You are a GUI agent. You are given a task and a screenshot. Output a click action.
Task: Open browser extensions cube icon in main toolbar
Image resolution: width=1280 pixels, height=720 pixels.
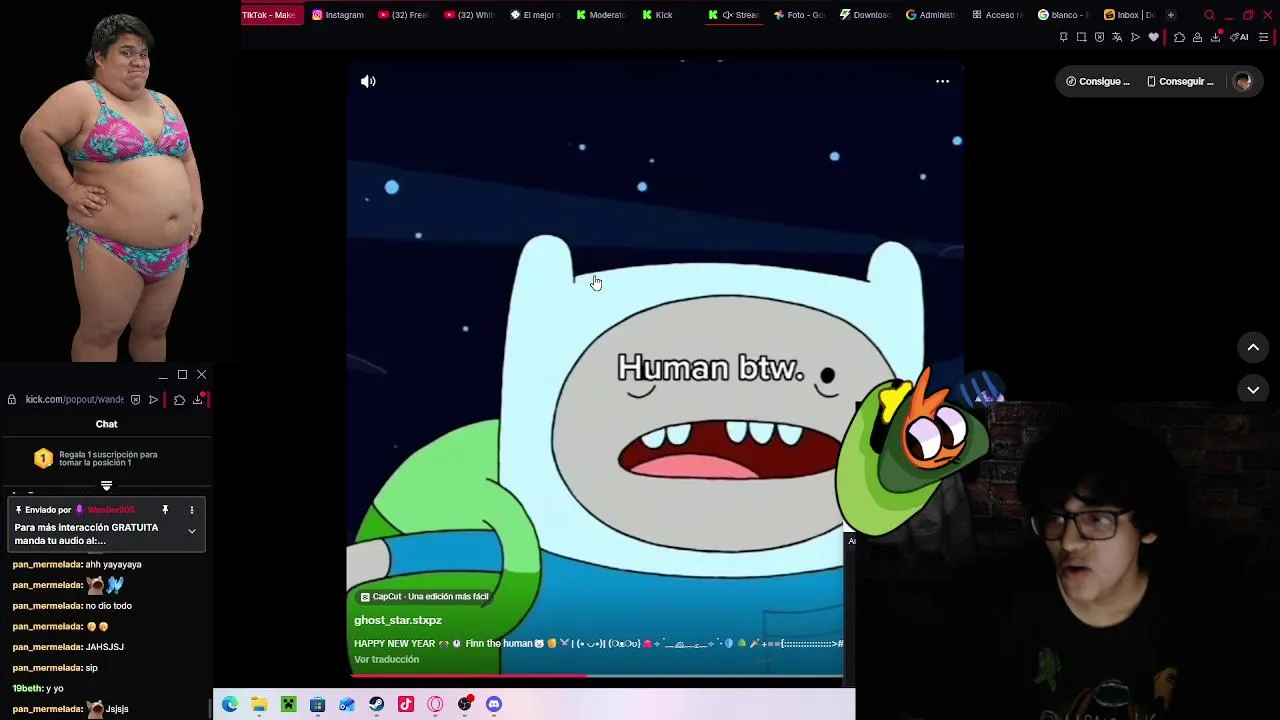click(1179, 37)
